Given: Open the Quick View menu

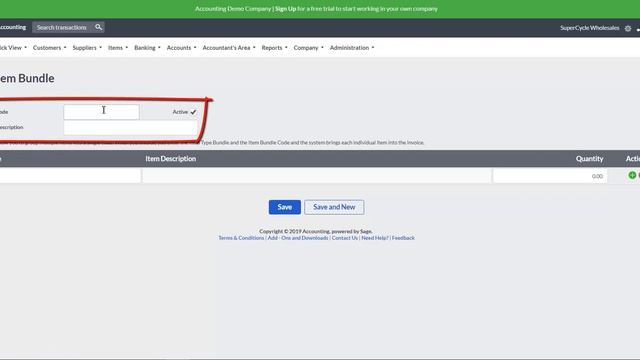Looking at the screenshot, I should click(12, 48).
